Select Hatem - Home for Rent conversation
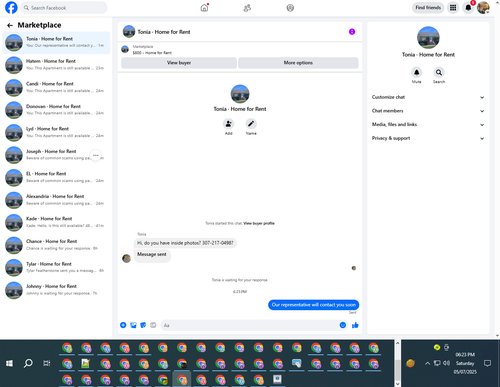The height and width of the screenshot is (387, 500). tap(56, 65)
